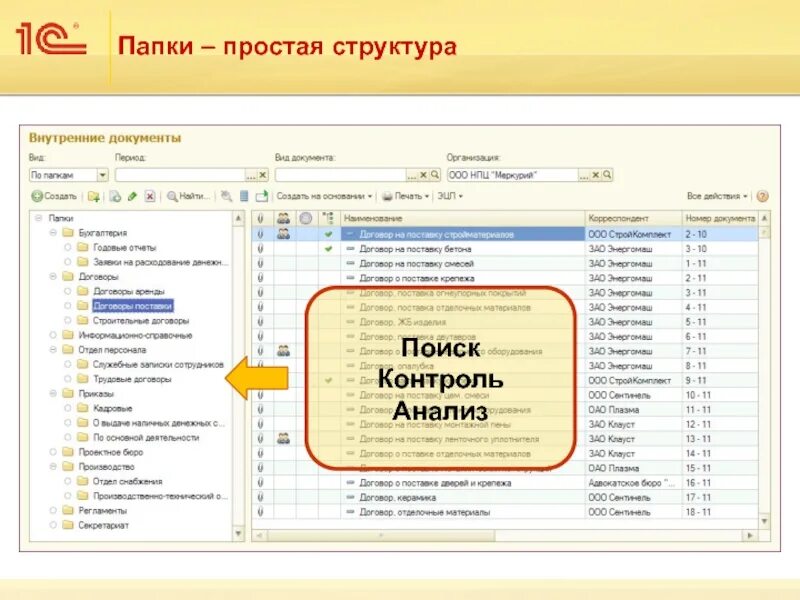Open the ЭЦП dropdown menu
Image resolution: width=800 pixels, height=600 pixels.
click(449, 196)
